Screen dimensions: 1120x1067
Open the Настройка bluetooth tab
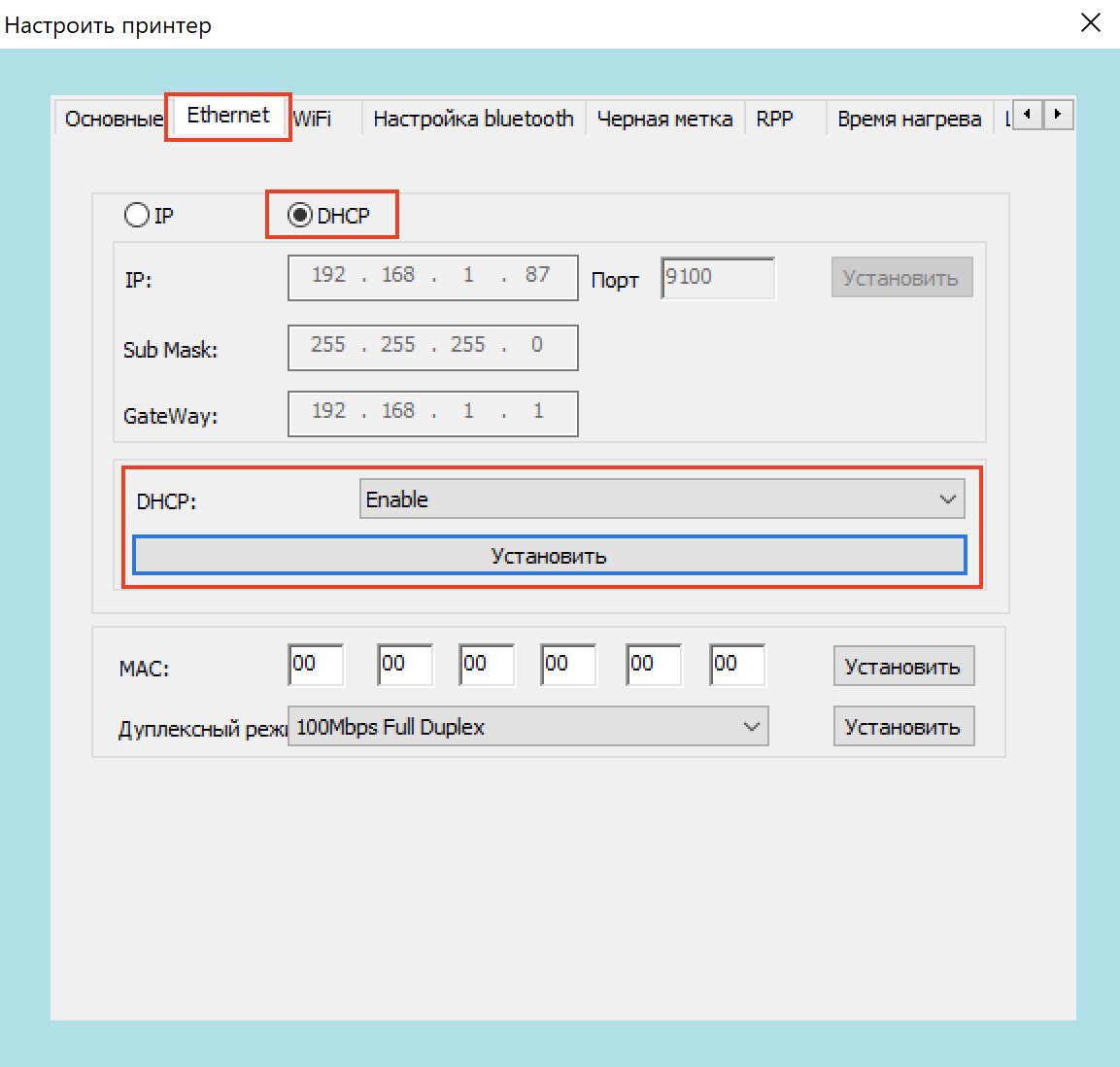tap(473, 120)
